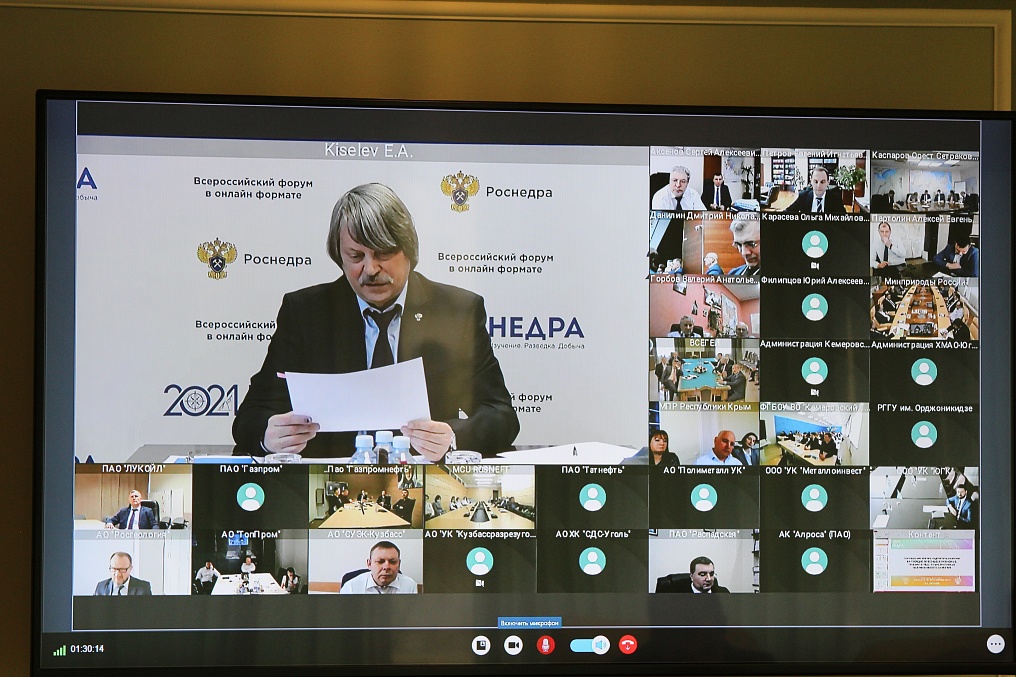The width and height of the screenshot is (1016, 677).
Task: Toggle the camera button in bottom toolbar
Action: click(x=513, y=645)
